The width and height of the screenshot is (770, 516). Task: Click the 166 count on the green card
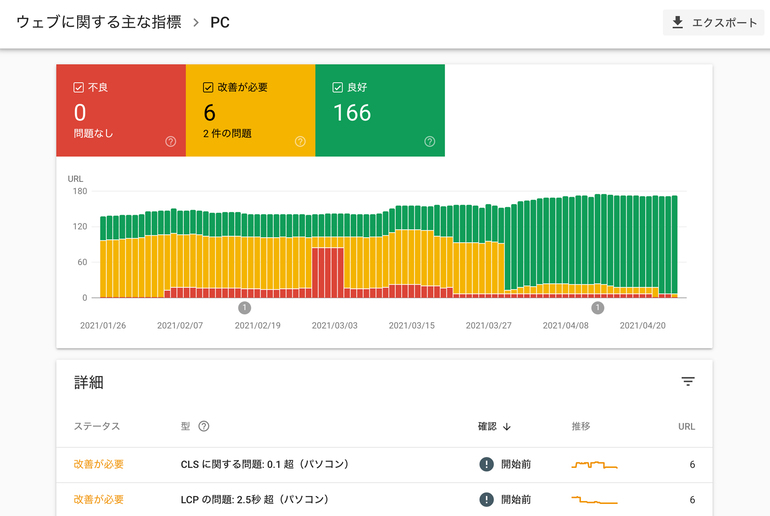click(x=352, y=113)
